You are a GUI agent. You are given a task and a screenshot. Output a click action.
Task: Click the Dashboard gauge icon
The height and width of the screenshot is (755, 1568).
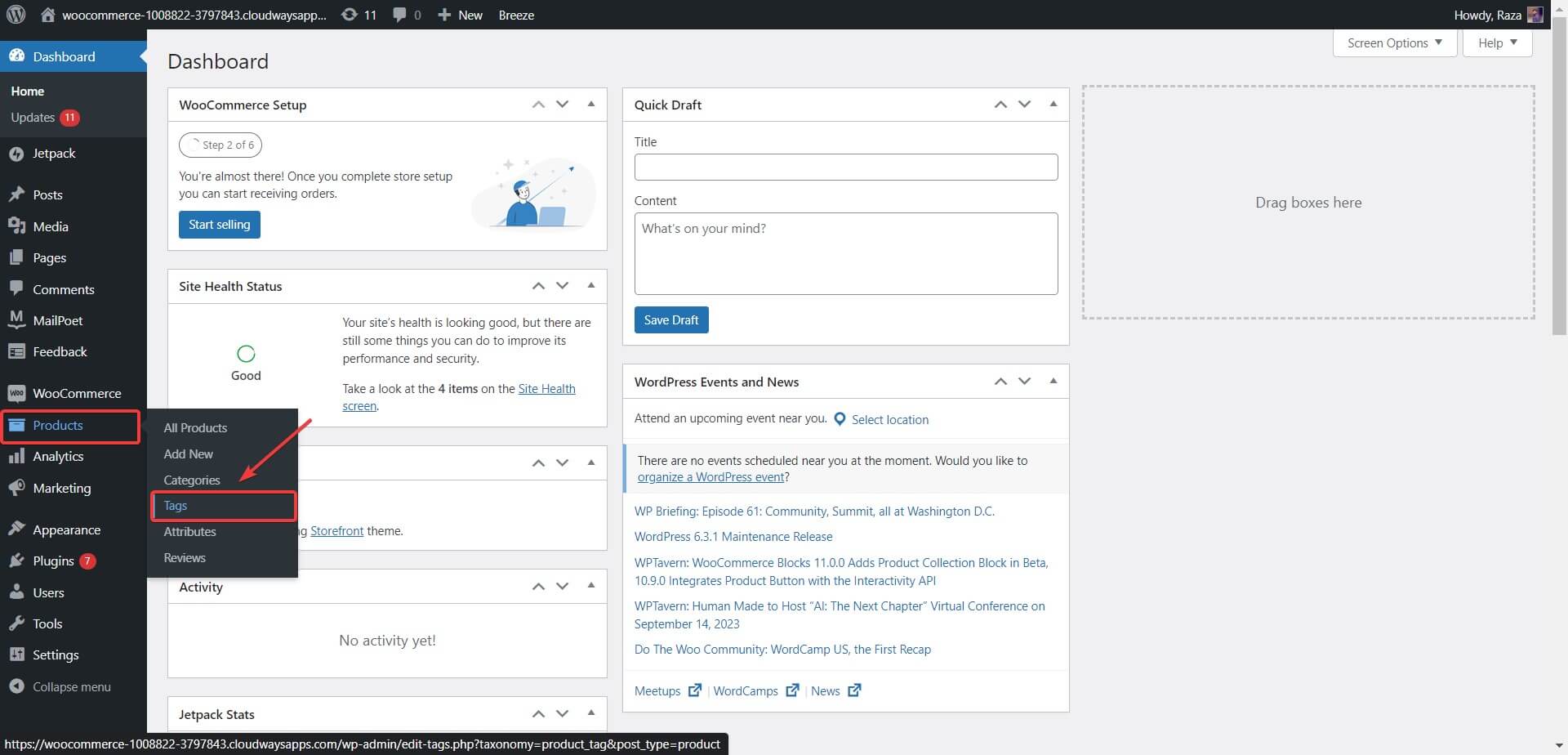click(x=16, y=56)
